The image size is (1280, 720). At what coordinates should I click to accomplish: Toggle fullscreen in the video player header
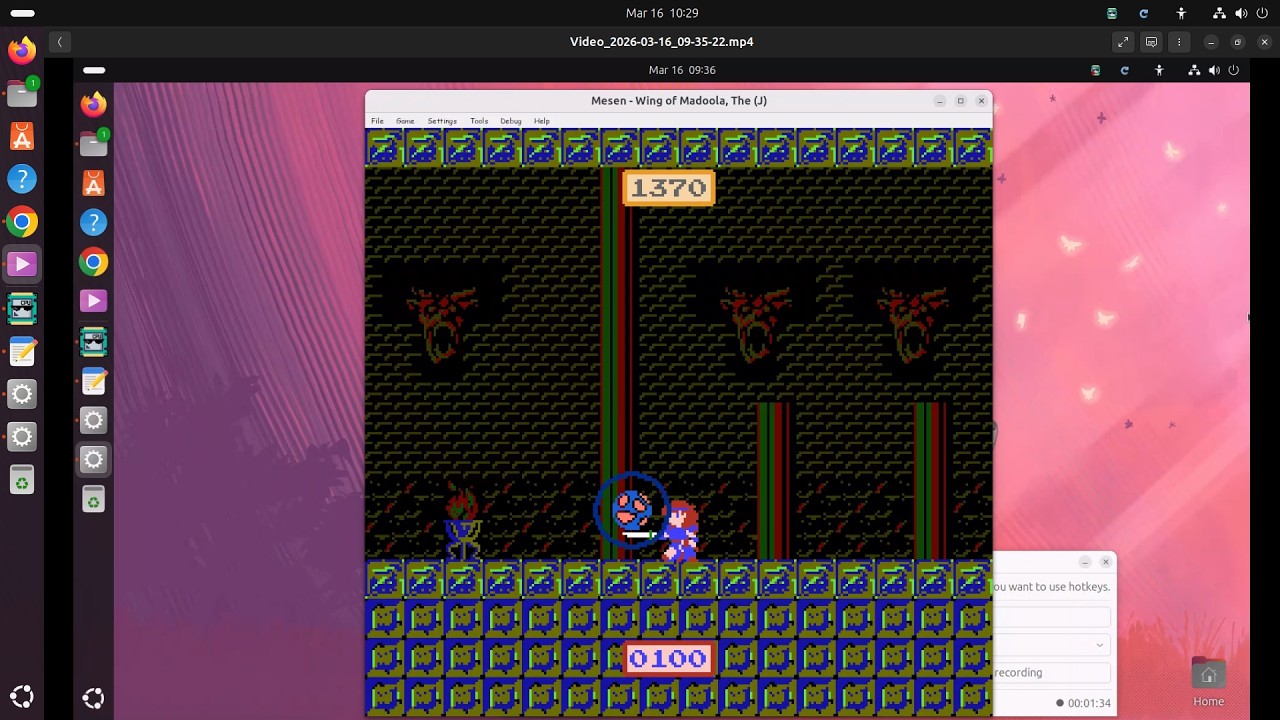pyautogui.click(x=1123, y=42)
